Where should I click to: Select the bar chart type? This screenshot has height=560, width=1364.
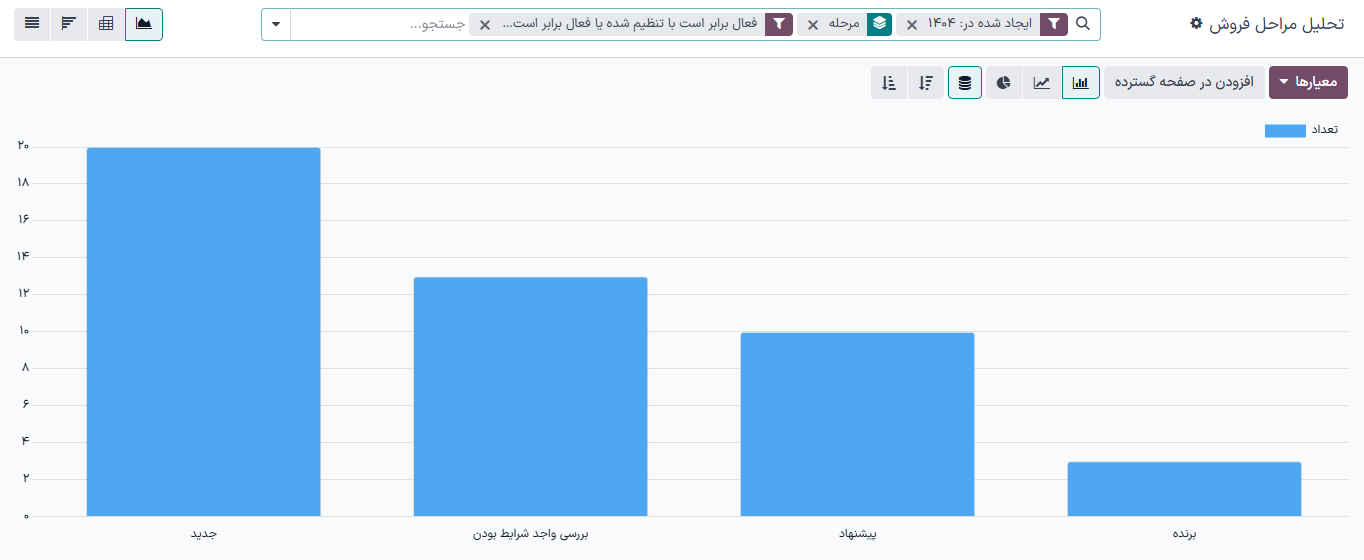pos(1080,83)
